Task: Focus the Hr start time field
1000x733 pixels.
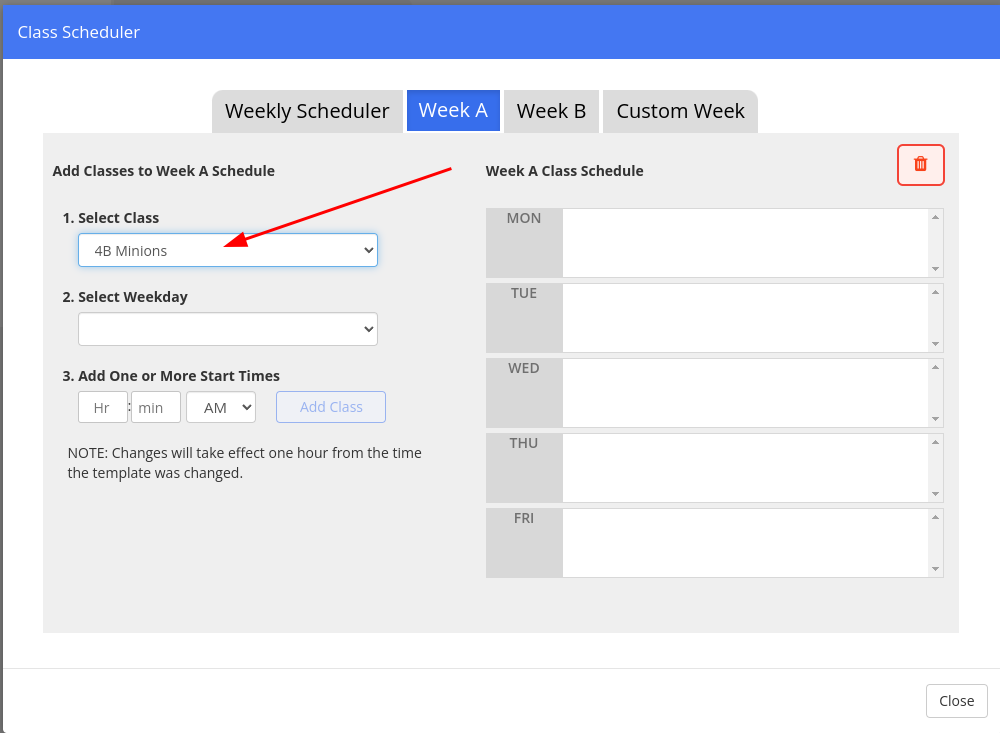Action: (x=103, y=407)
